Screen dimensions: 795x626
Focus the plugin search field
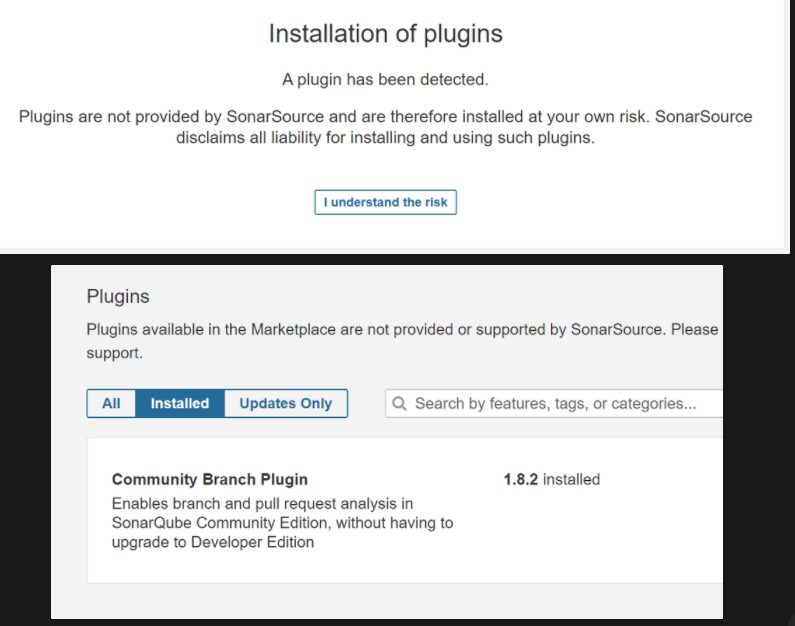pos(554,403)
